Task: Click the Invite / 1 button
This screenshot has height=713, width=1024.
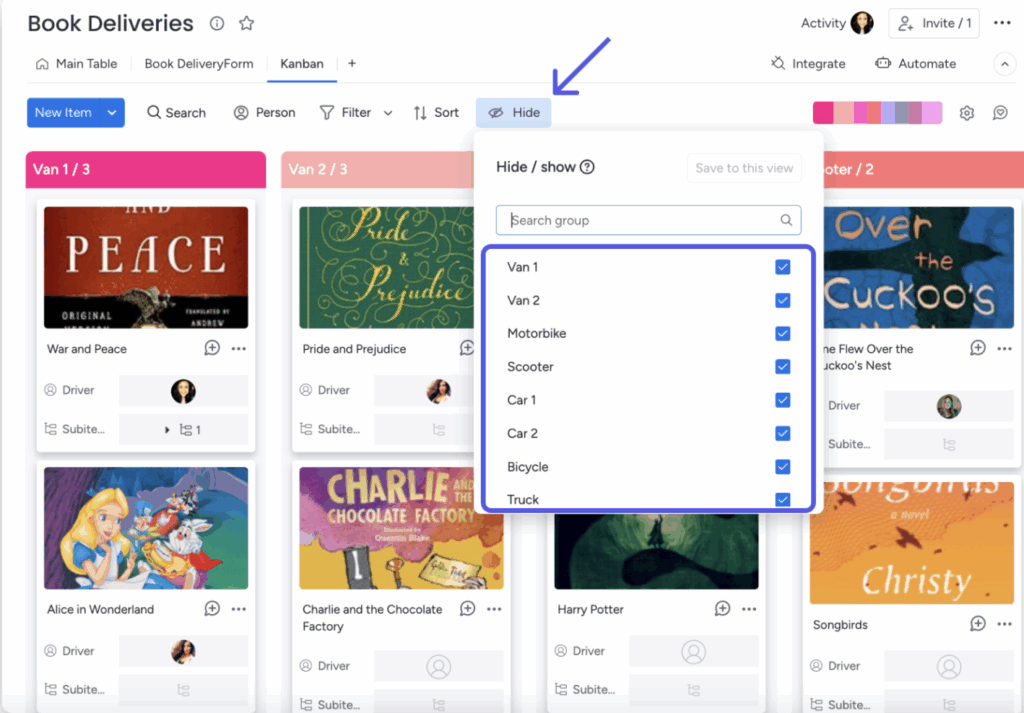Action: pyautogui.click(x=933, y=24)
